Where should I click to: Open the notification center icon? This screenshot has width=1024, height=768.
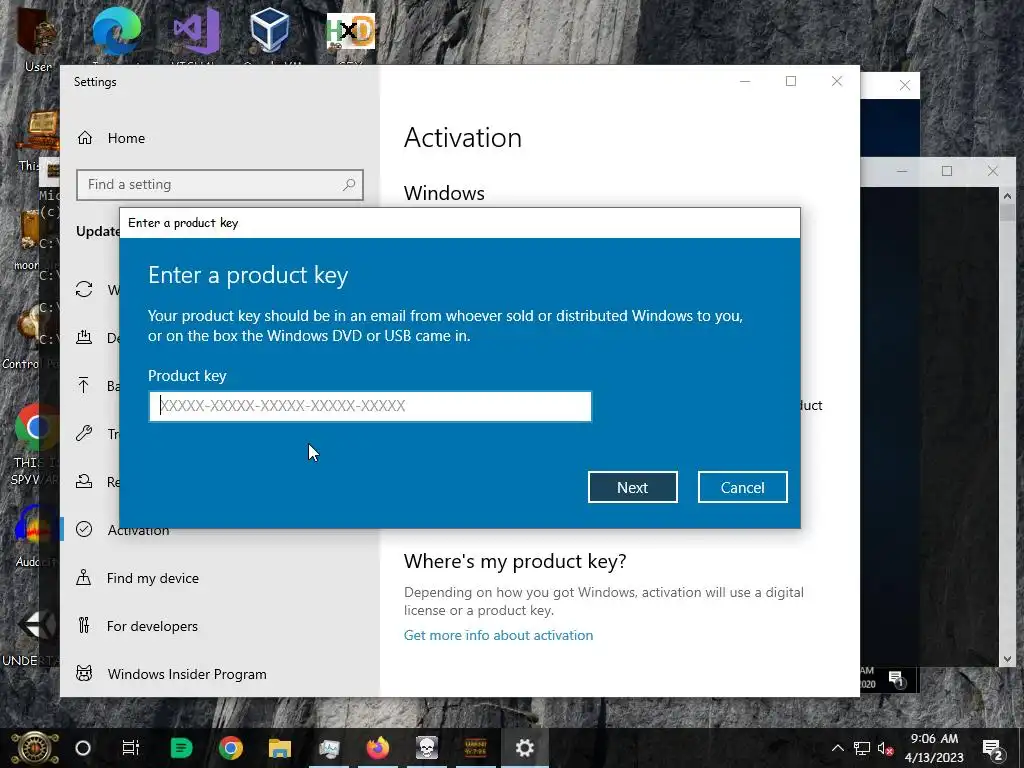[x=992, y=749]
